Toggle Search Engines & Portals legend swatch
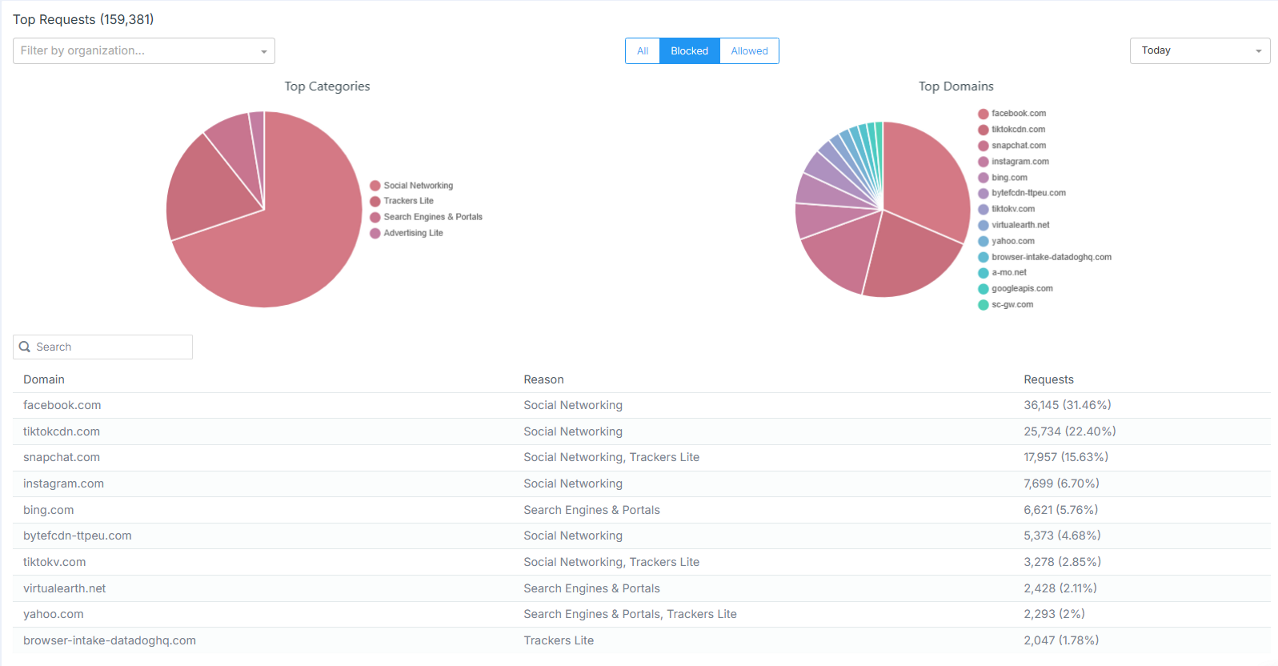Image resolution: width=1278 pixels, height=666 pixels. click(375, 217)
